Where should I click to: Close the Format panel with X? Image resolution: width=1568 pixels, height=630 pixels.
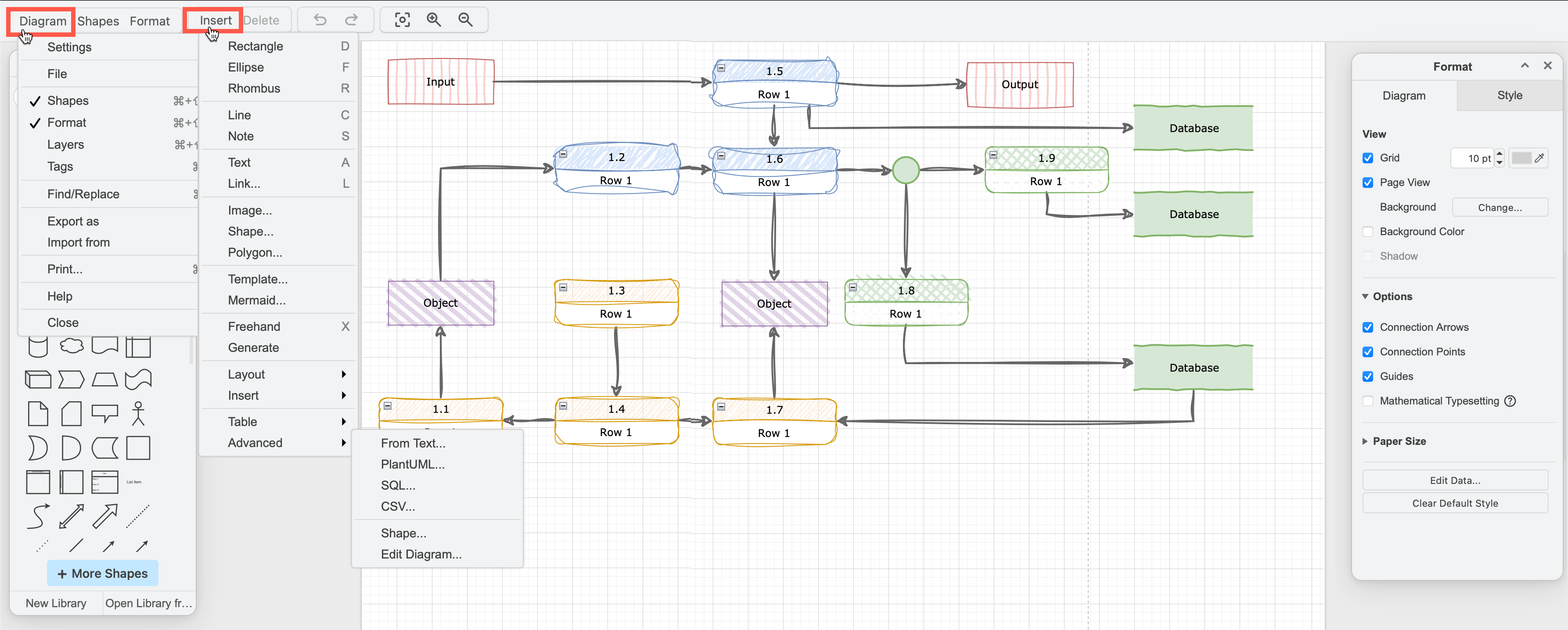coord(1548,66)
